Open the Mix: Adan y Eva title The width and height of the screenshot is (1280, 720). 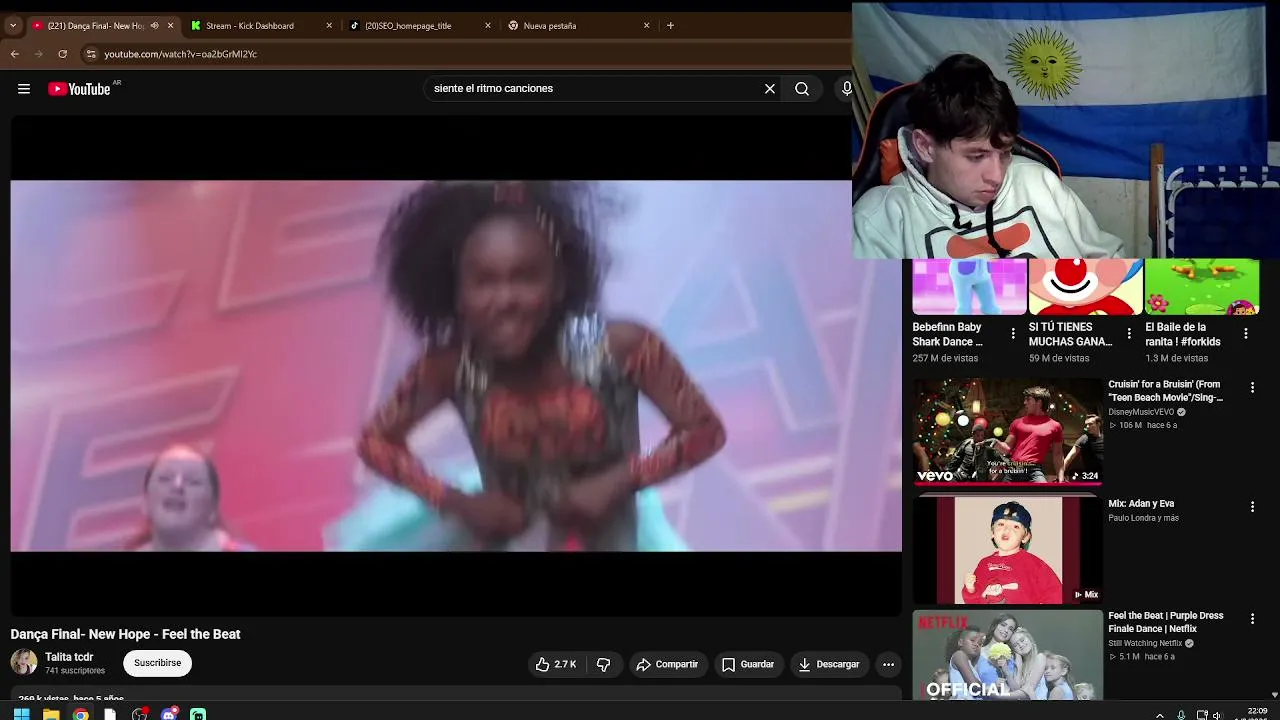click(x=1141, y=504)
